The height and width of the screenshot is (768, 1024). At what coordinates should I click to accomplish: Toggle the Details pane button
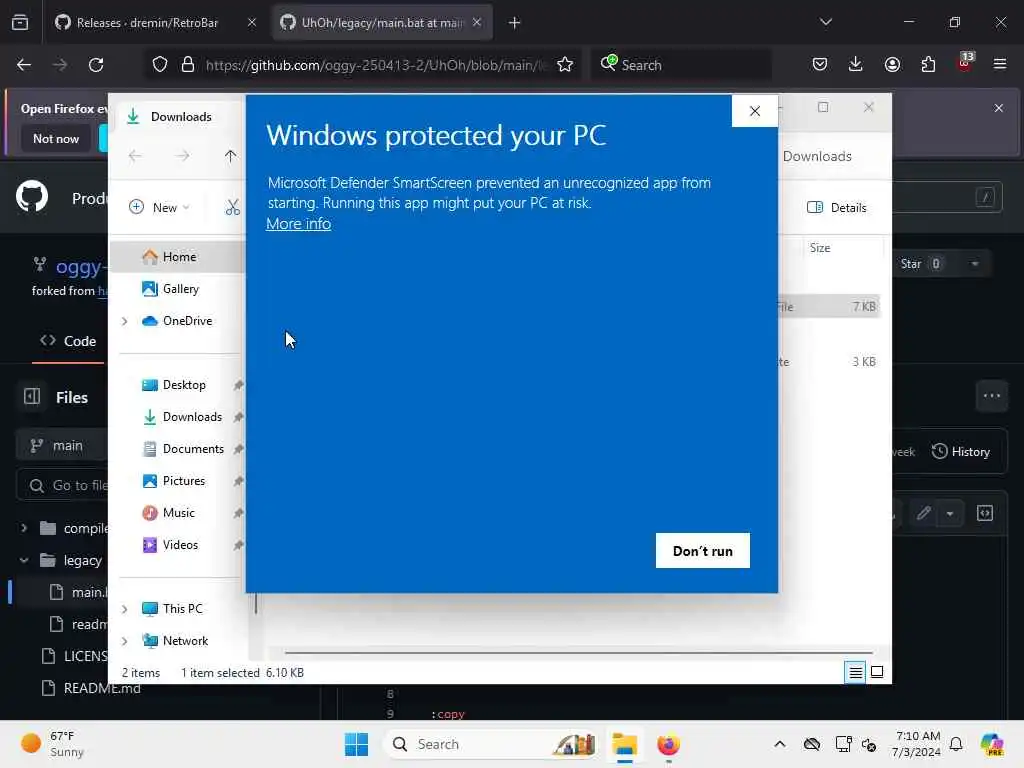point(837,208)
